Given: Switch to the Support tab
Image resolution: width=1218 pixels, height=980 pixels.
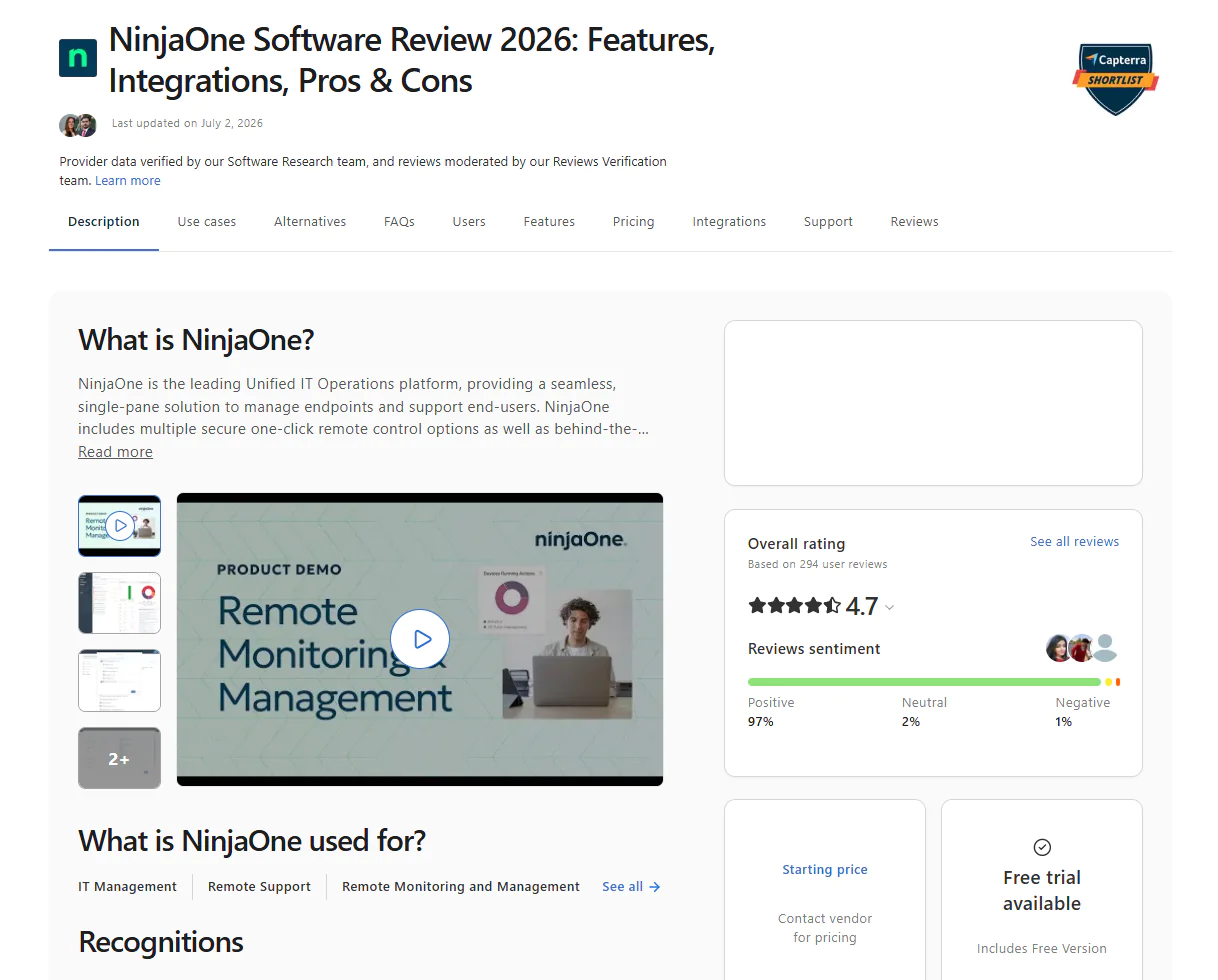Looking at the screenshot, I should 828,222.
